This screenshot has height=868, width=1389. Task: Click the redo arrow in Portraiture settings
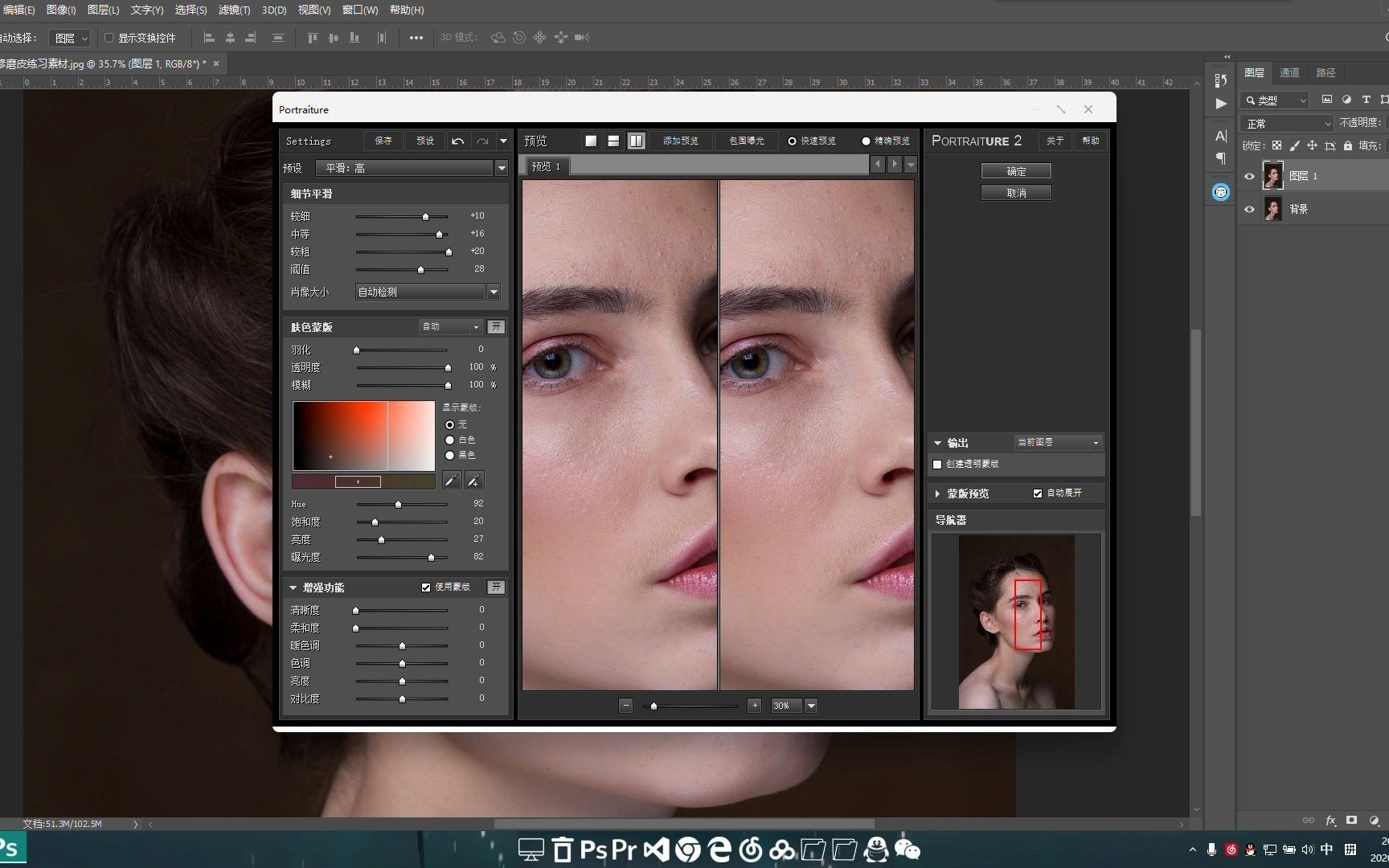pyautogui.click(x=482, y=141)
